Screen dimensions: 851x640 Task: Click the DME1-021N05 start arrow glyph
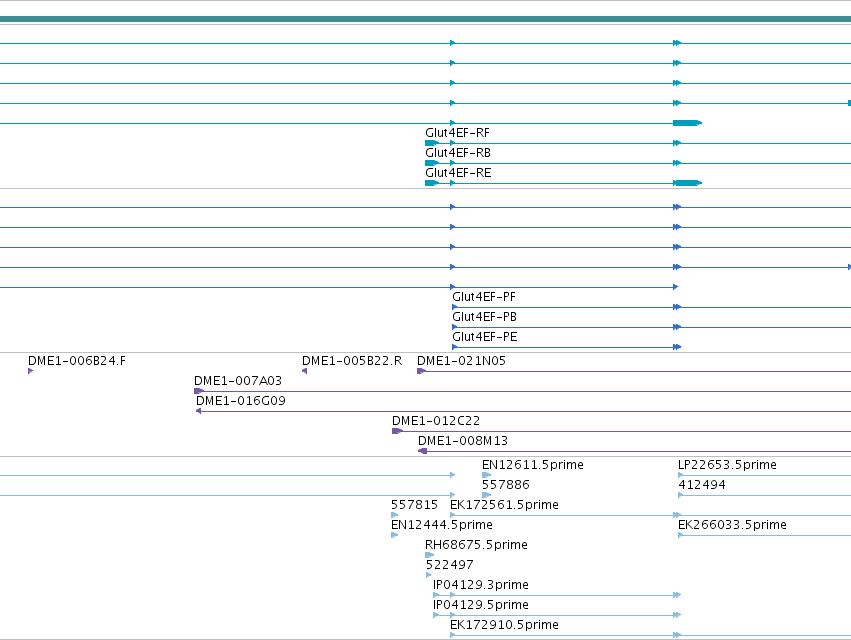421,371
